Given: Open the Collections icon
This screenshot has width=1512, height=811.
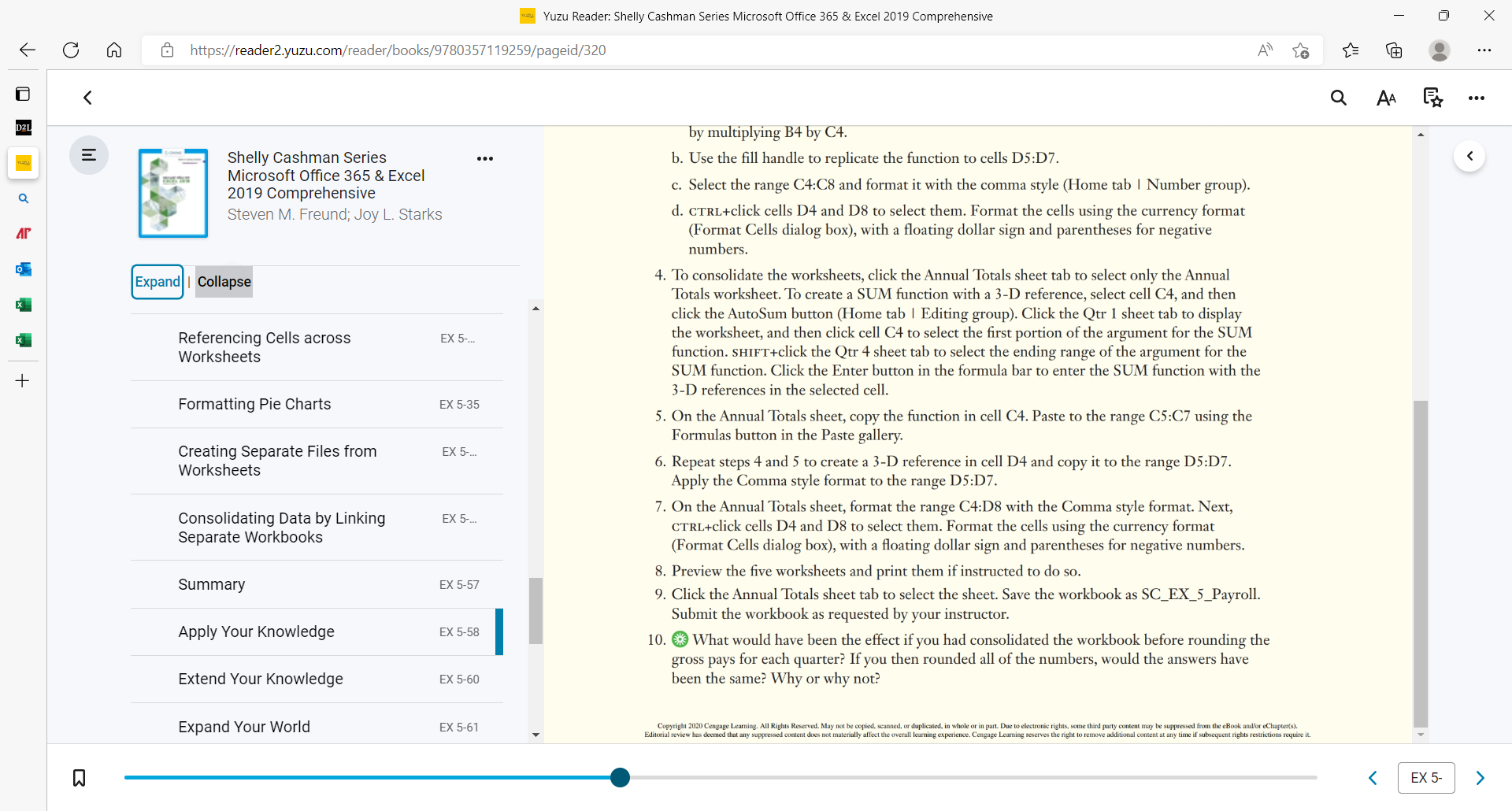Looking at the screenshot, I should click(1394, 50).
